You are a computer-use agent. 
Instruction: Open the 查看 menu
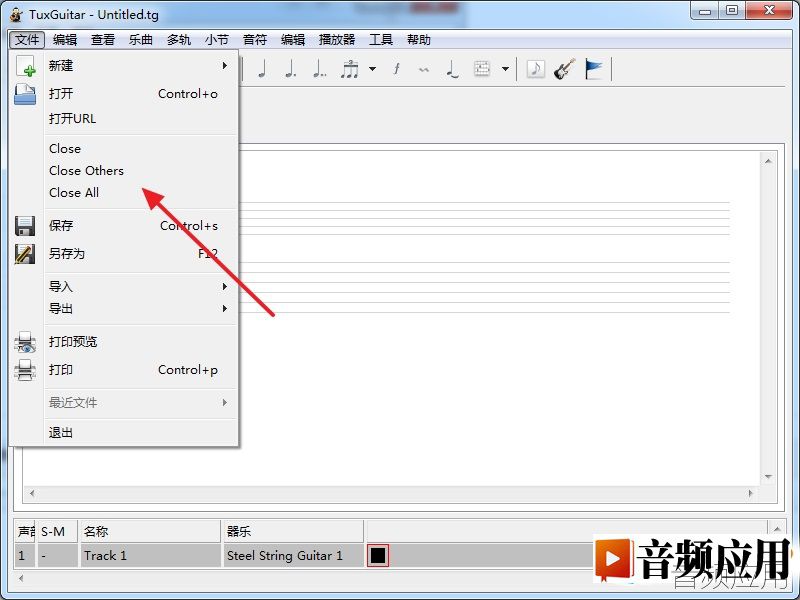click(103, 40)
